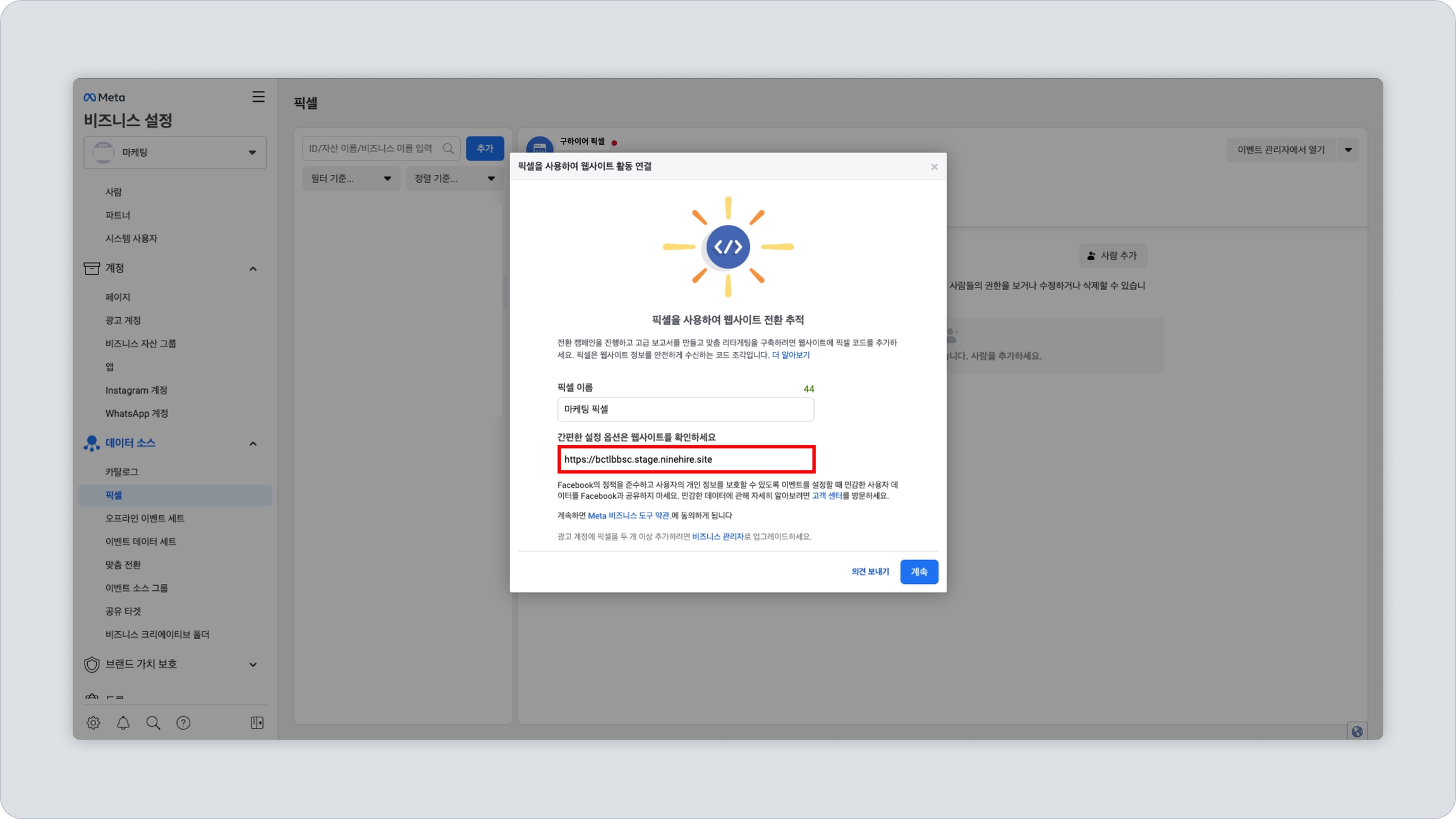Click the website URL input field
The width and height of the screenshot is (1456, 819).
[686, 459]
